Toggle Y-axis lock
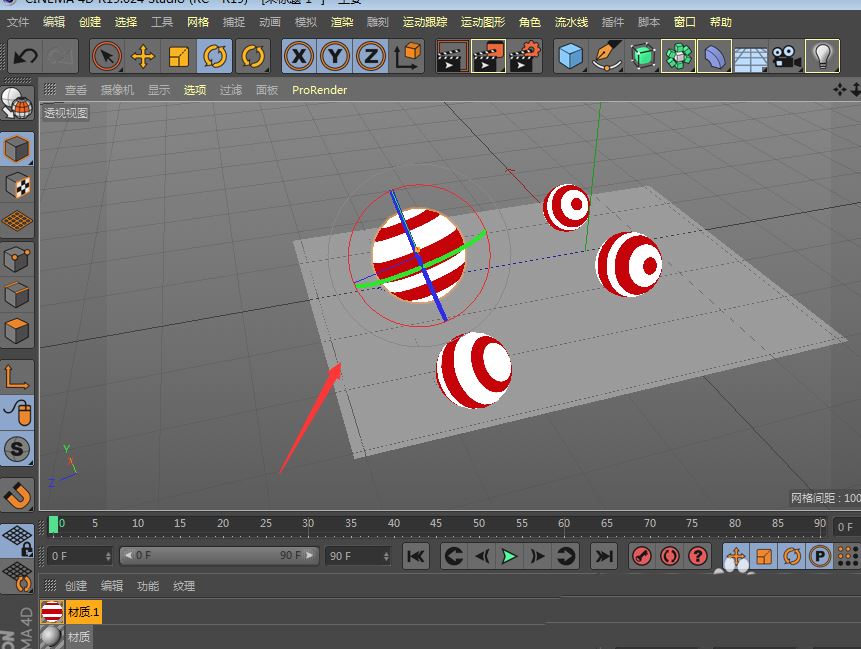 pyautogui.click(x=335, y=57)
